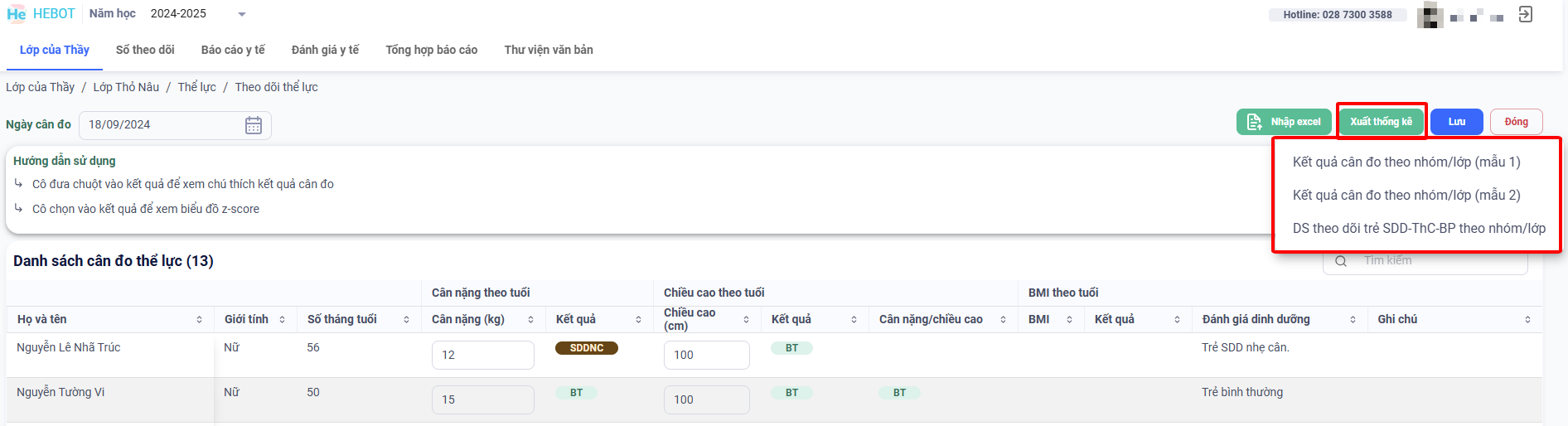Expand the Năm học 2024-2025 dropdown

[x=242, y=14]
